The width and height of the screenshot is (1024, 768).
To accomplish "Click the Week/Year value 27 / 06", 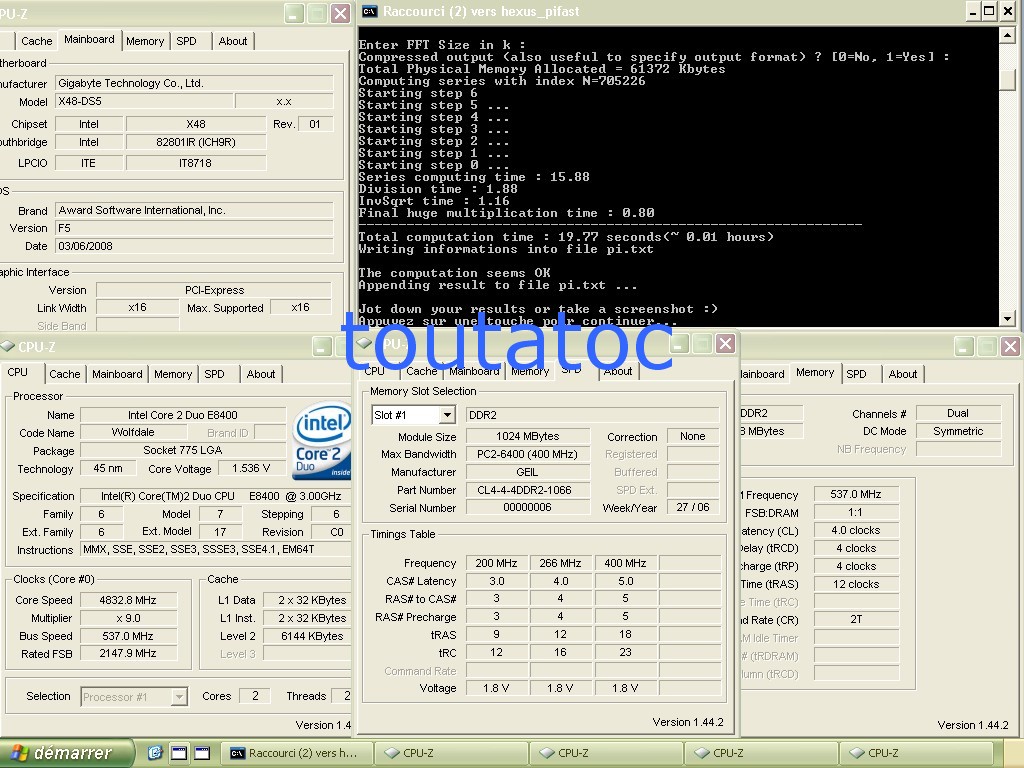I will (693, 507).
